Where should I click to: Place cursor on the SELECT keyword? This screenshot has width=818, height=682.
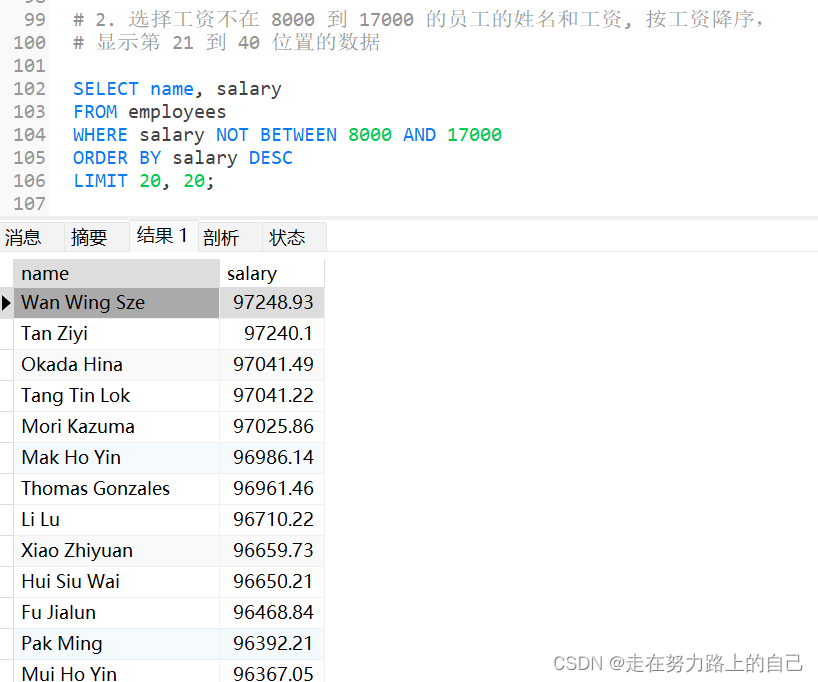pos(105,89)
